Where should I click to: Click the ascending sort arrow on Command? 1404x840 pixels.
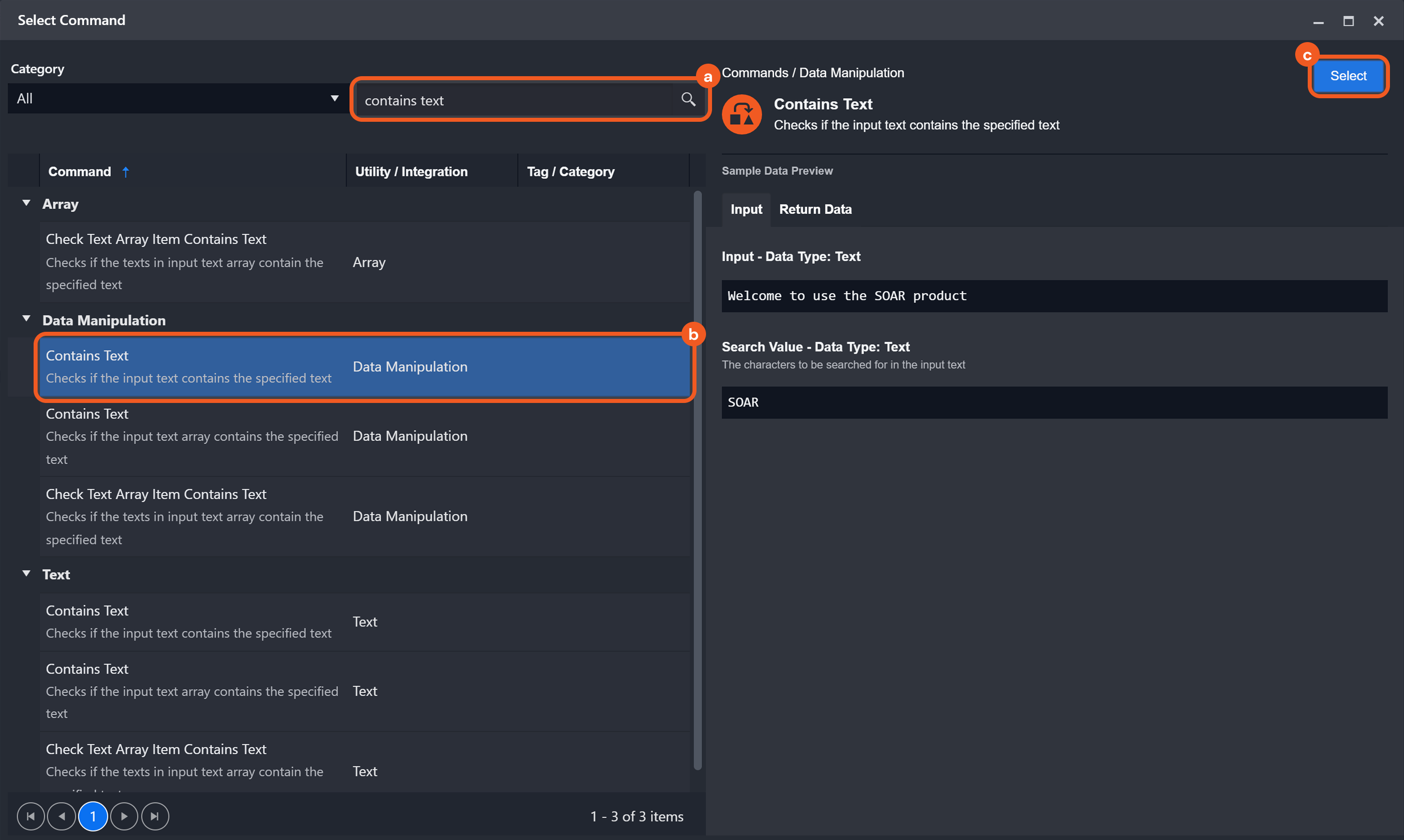pos(126,172)
